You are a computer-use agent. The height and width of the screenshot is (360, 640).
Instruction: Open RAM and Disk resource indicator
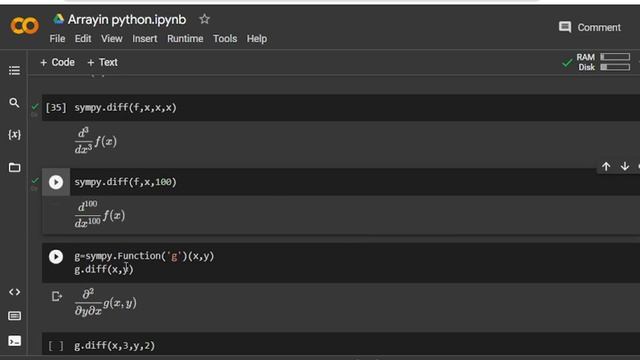click(603, 62)
